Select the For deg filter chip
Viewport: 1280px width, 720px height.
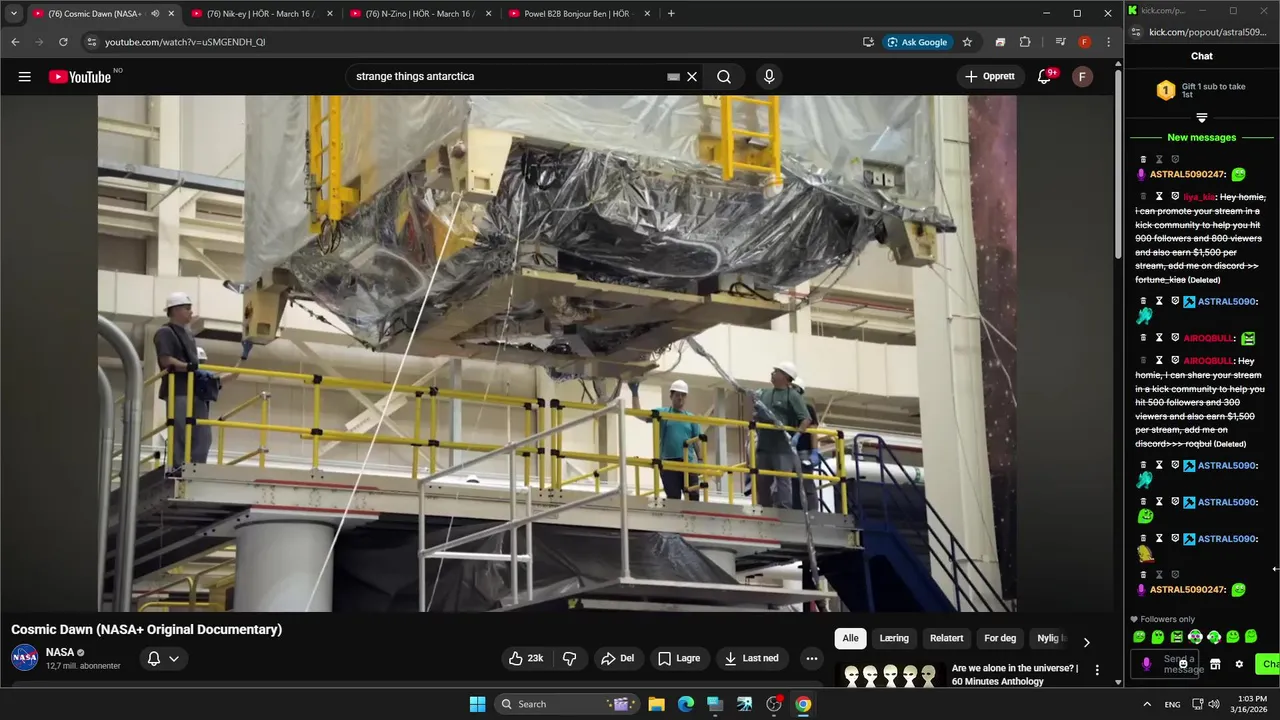[x=1000, y=638]
